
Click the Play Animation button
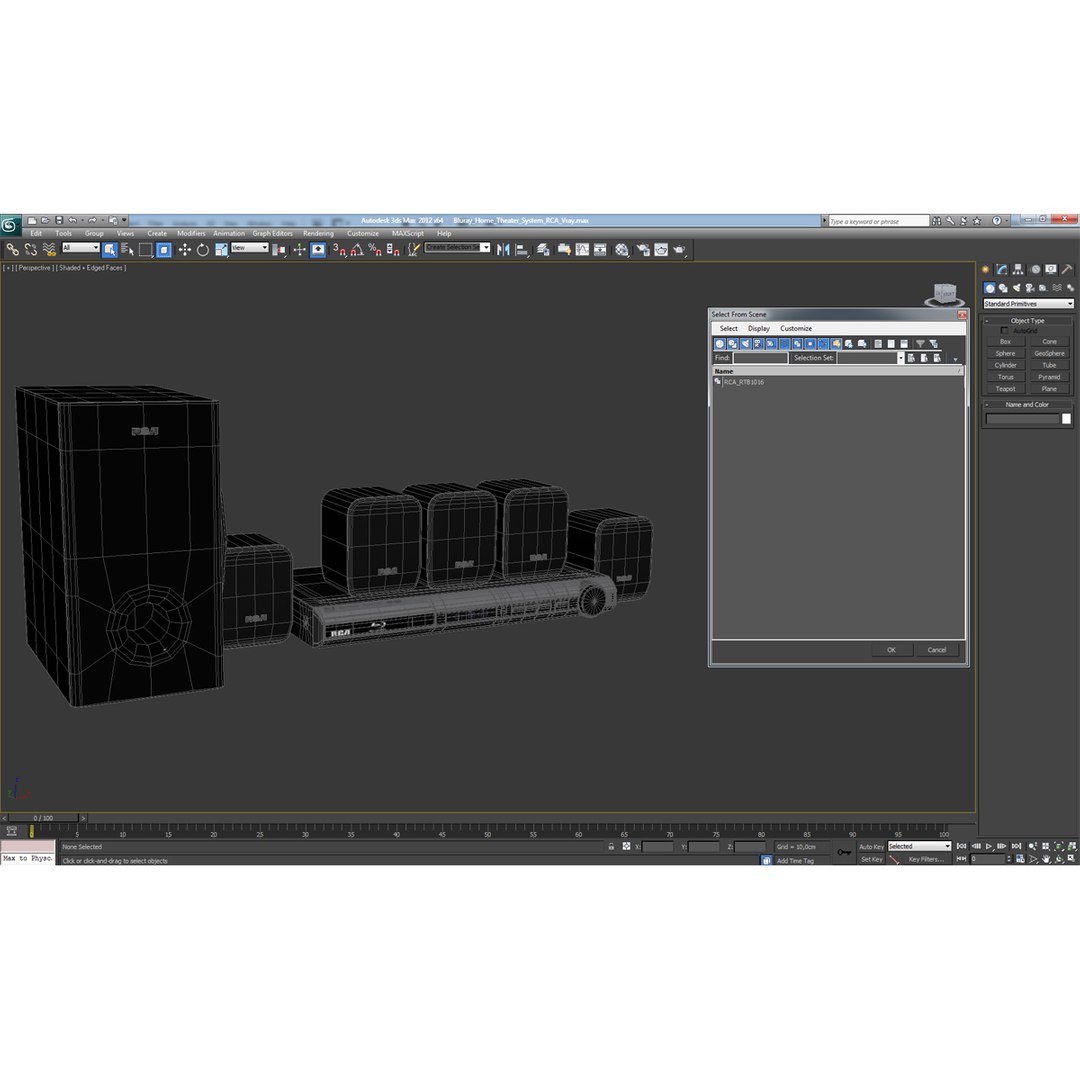tap(989, 846)
